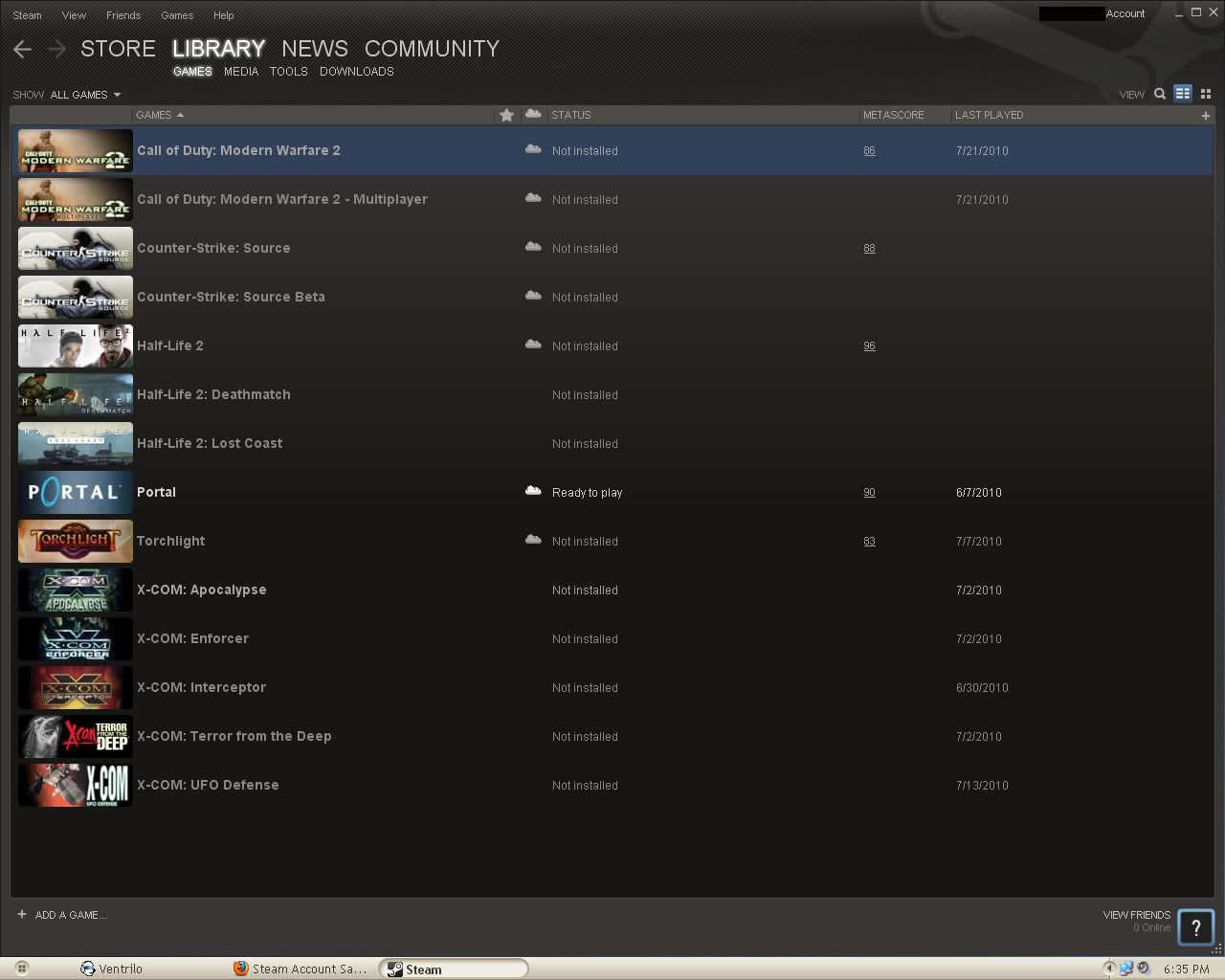1225x980 pixels.
Task: Open Metascore 86 for Modern Warfare 2
Action: 869,151
